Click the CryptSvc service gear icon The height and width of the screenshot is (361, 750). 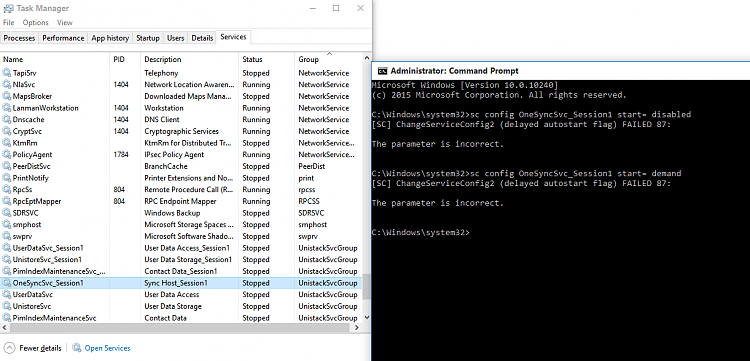point(6,131)
